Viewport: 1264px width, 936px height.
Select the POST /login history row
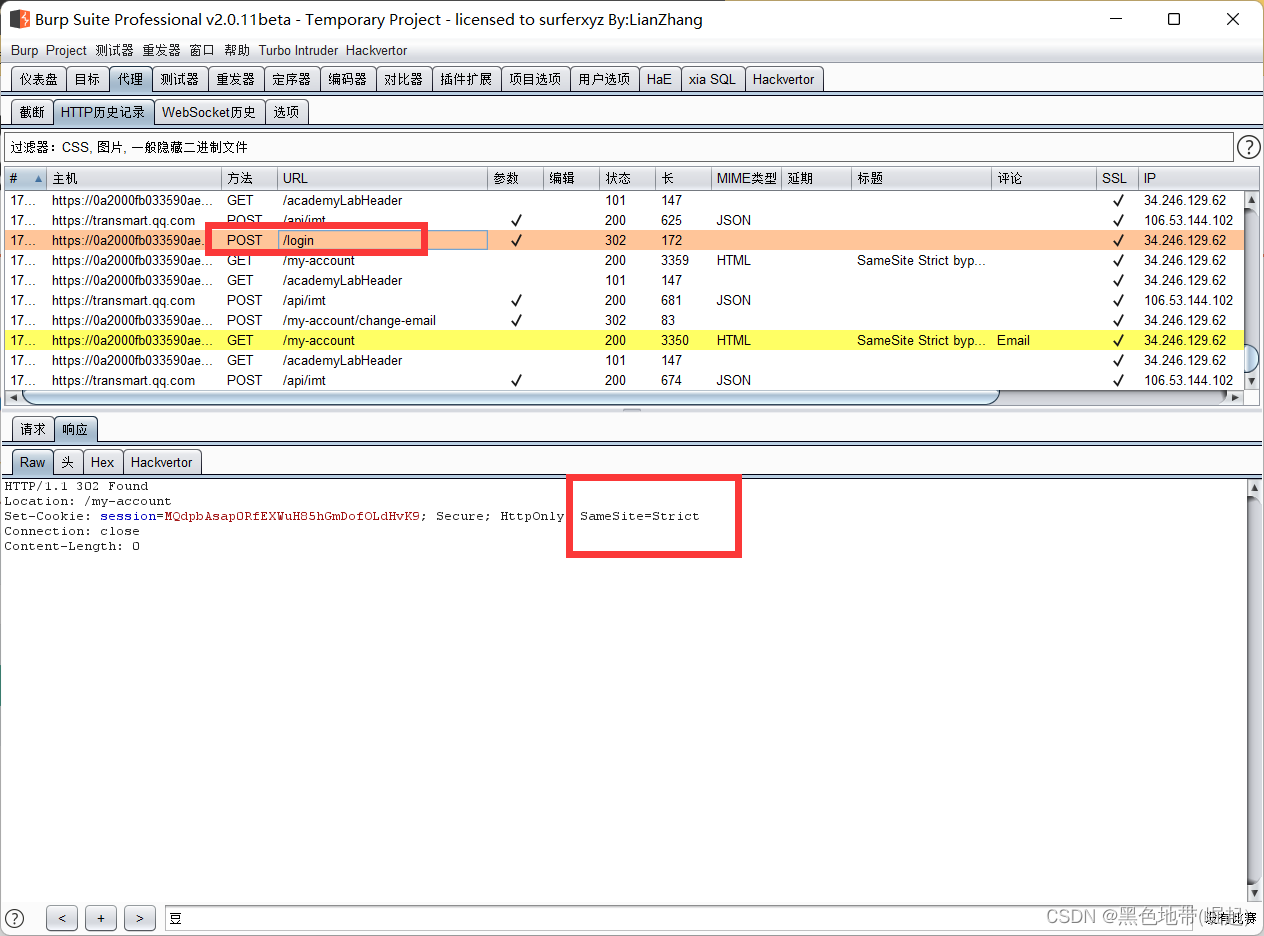[624, 240]
